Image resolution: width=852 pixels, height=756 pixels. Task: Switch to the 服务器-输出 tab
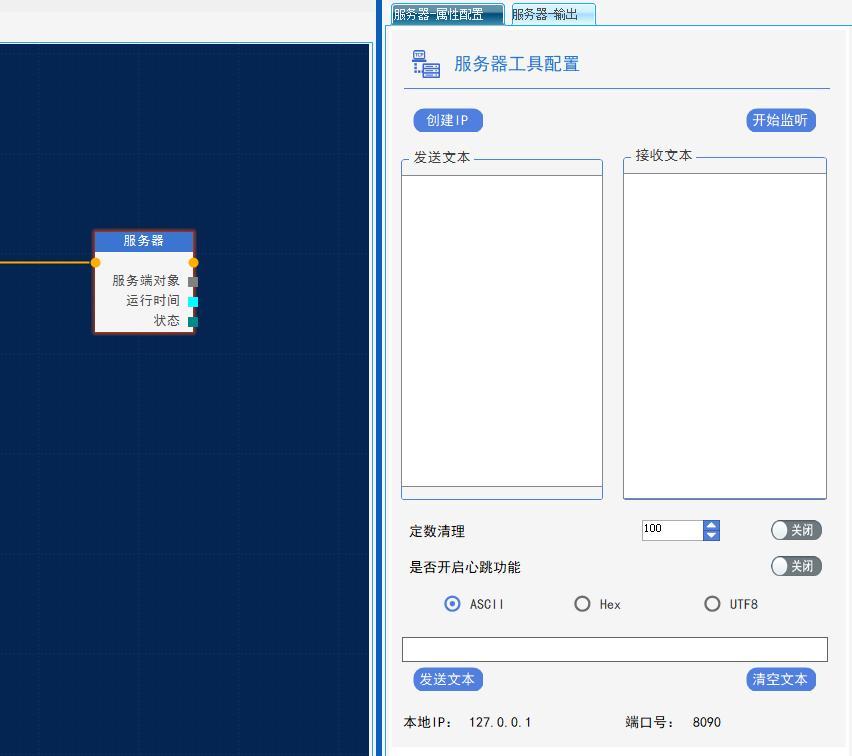(549, 14)
